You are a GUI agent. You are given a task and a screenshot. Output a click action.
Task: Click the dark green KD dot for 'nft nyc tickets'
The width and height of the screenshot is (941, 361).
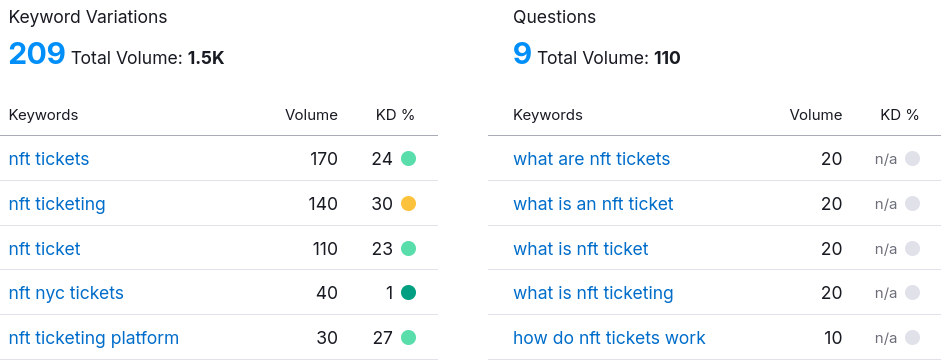(408, 293)
